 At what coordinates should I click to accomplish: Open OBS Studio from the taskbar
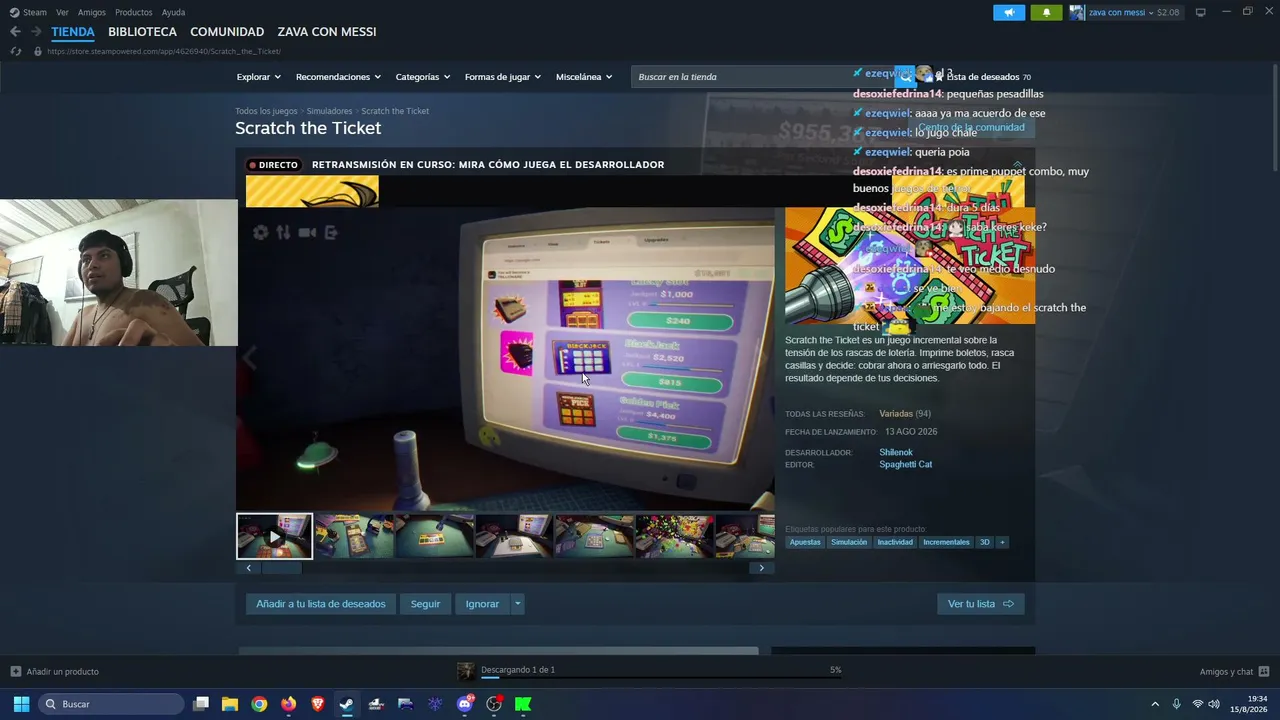(x=494, y=704)
